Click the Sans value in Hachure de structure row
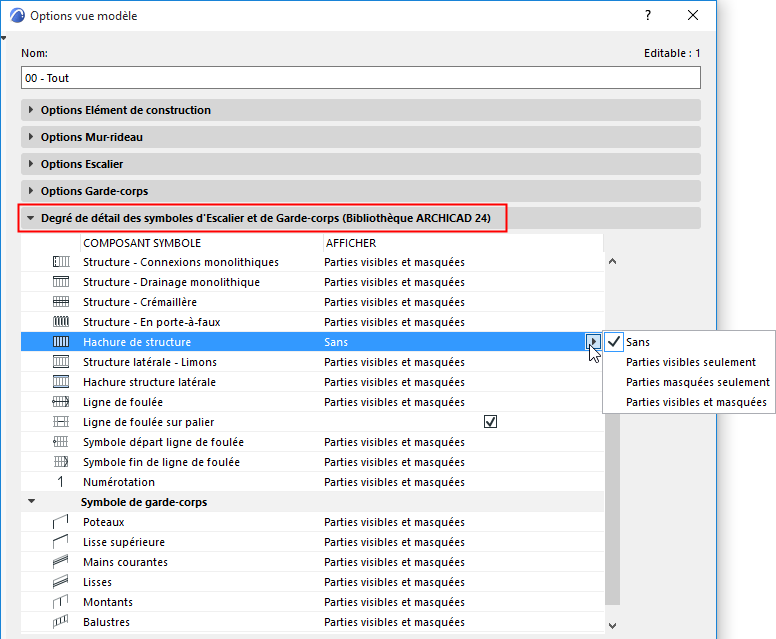 (x=336, y=342)
